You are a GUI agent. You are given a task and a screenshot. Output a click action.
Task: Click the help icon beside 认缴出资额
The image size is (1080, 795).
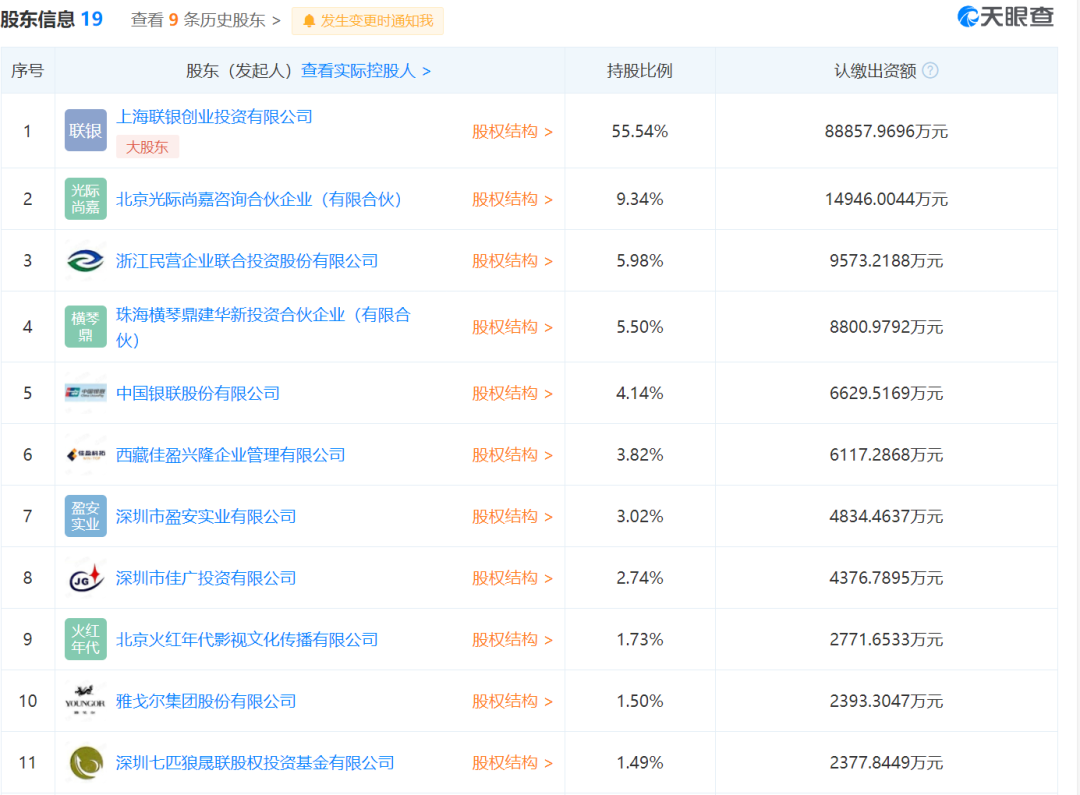tap(930, 70)
